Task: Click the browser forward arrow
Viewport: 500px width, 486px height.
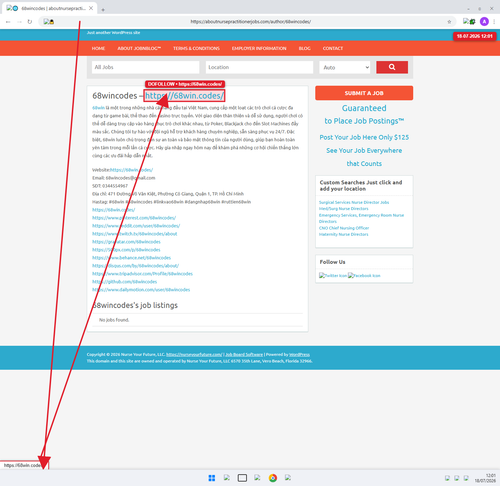Action: point(19,22)
